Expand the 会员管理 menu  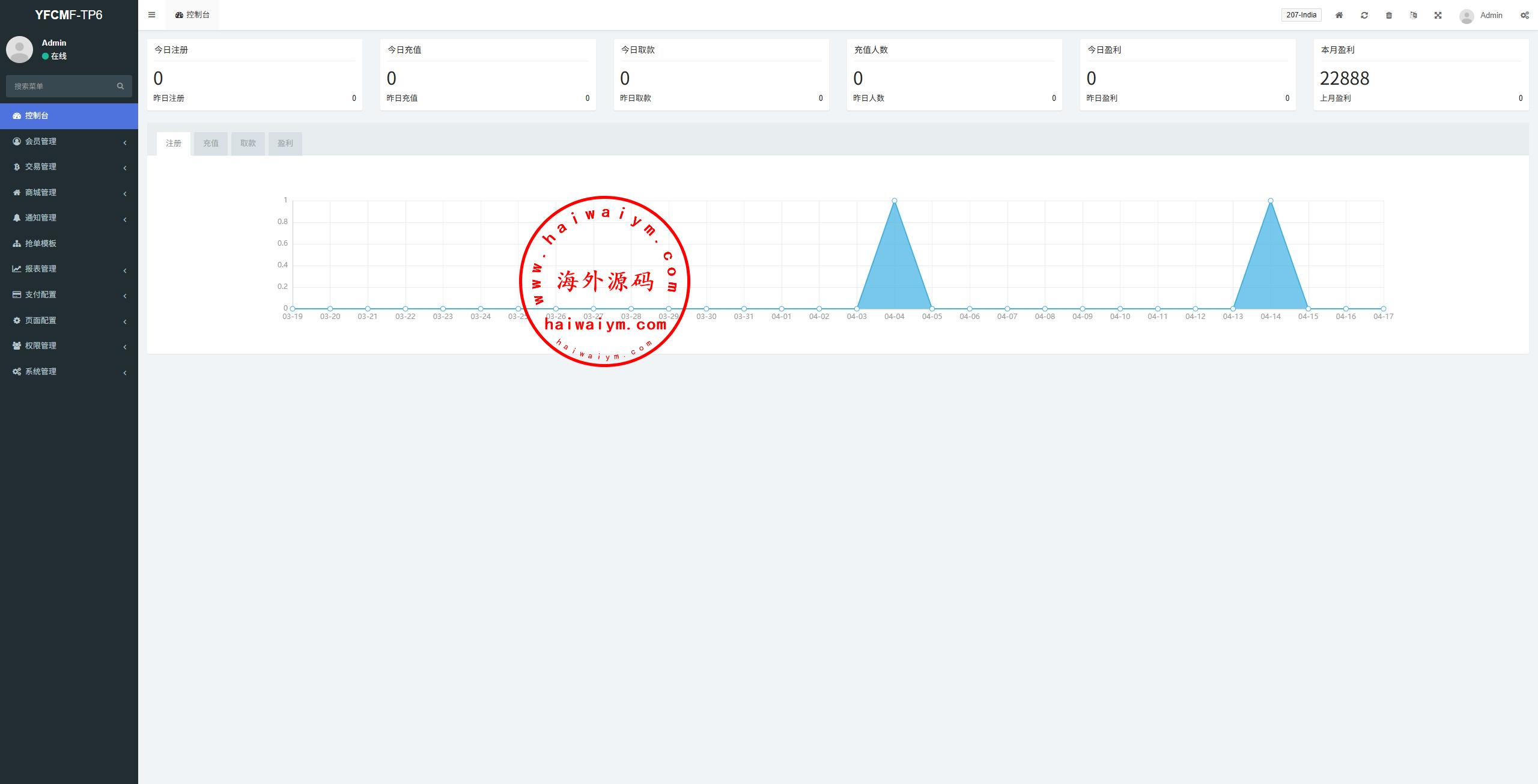tap(41, 141)
